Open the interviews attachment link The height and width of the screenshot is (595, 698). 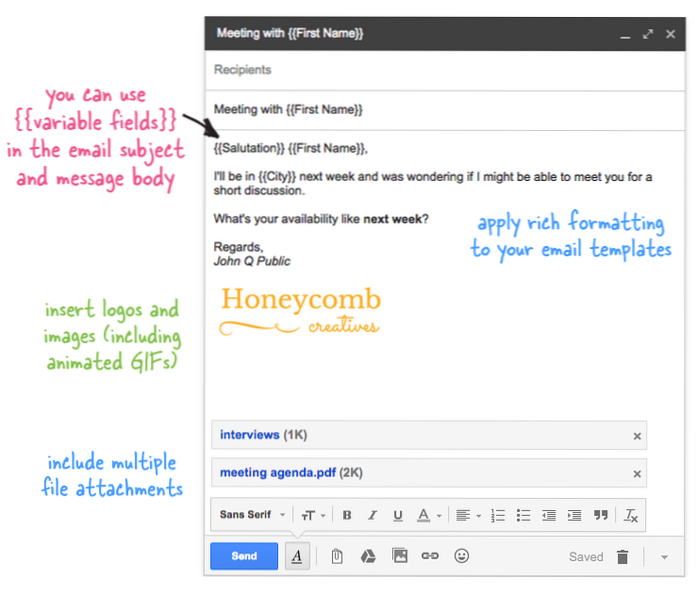point(249,435)
